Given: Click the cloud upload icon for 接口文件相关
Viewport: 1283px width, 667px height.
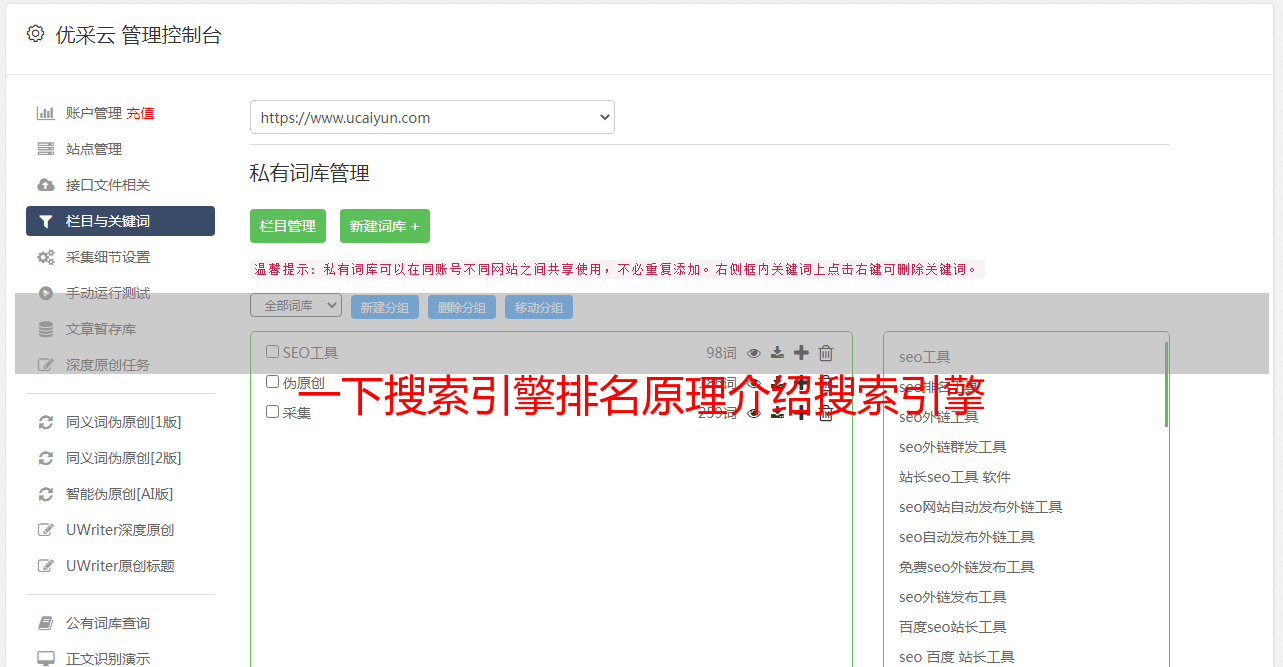Looking at the screenshot, I should click(46, 185).
